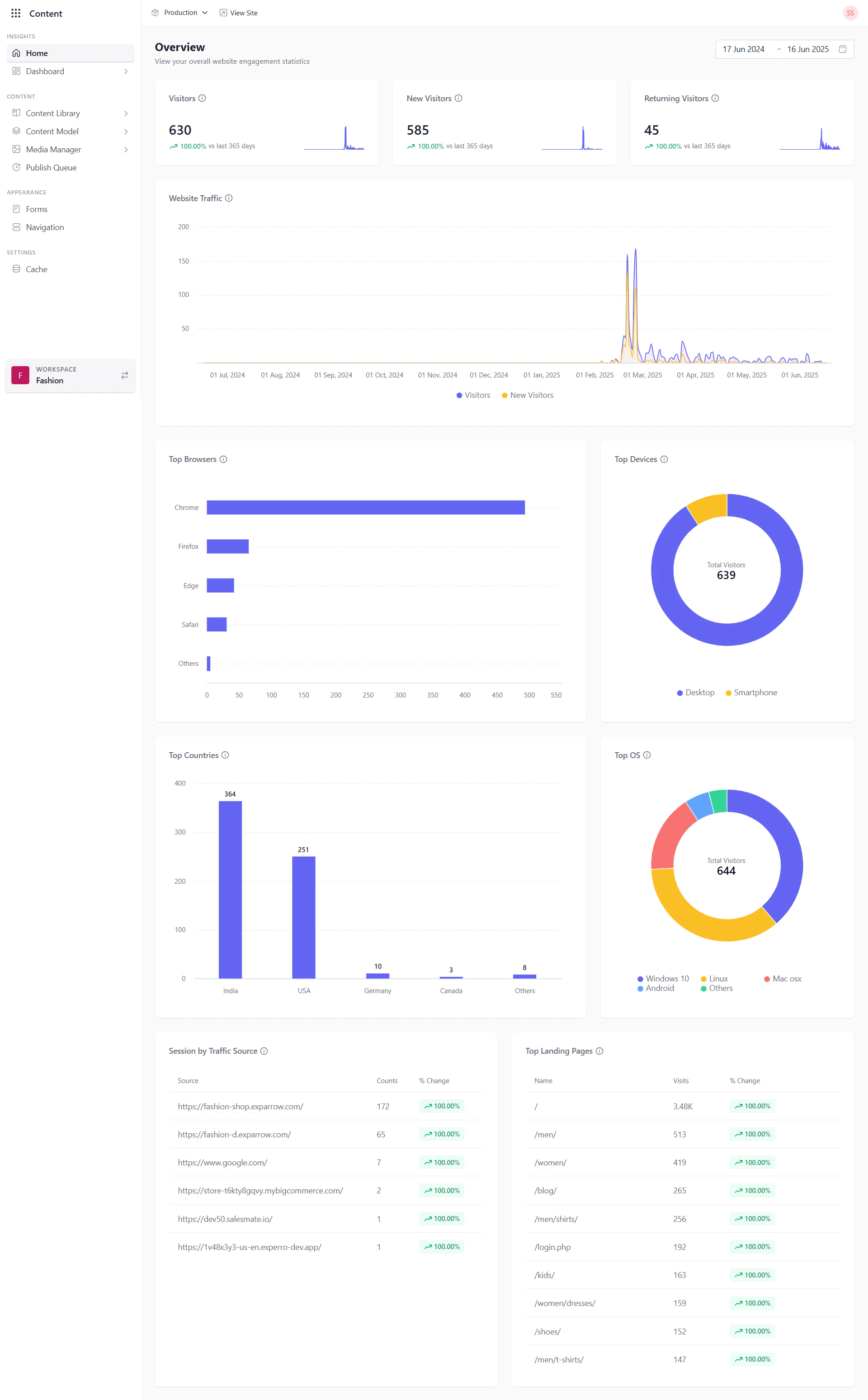Open the Media Manager section
The image size is (868, 1400).
tap(53, 149)
